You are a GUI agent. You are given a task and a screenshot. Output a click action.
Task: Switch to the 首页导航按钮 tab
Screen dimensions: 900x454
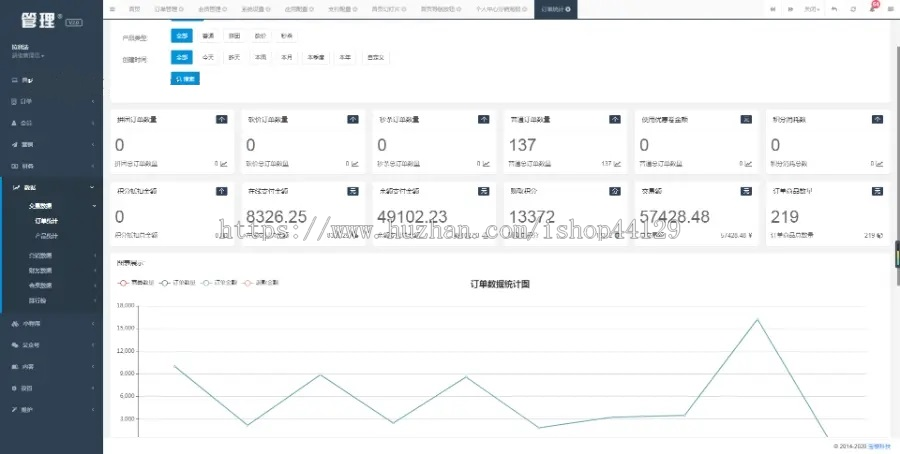441,9
